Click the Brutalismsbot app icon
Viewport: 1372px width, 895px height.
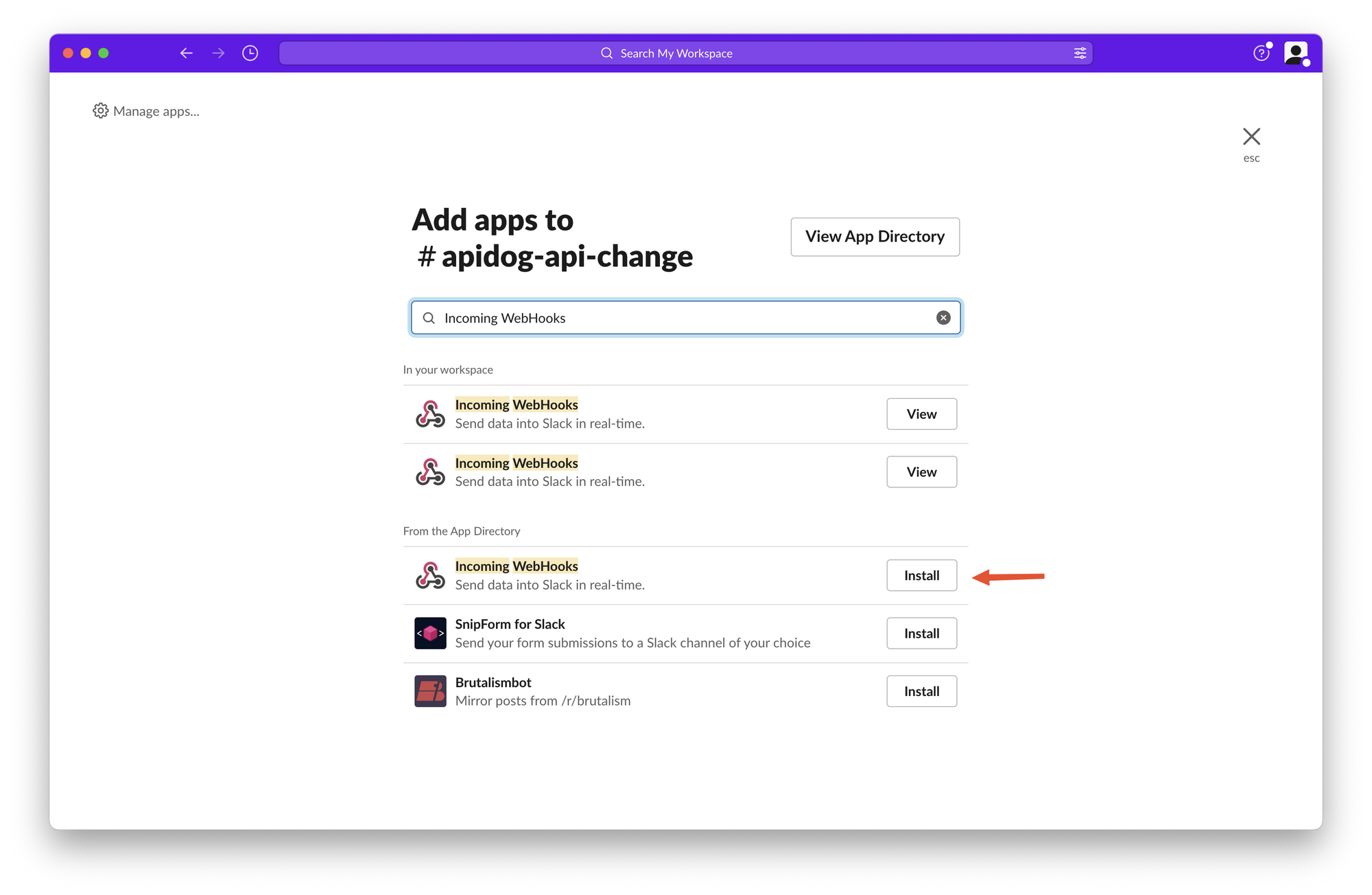[x=431, y=691]
